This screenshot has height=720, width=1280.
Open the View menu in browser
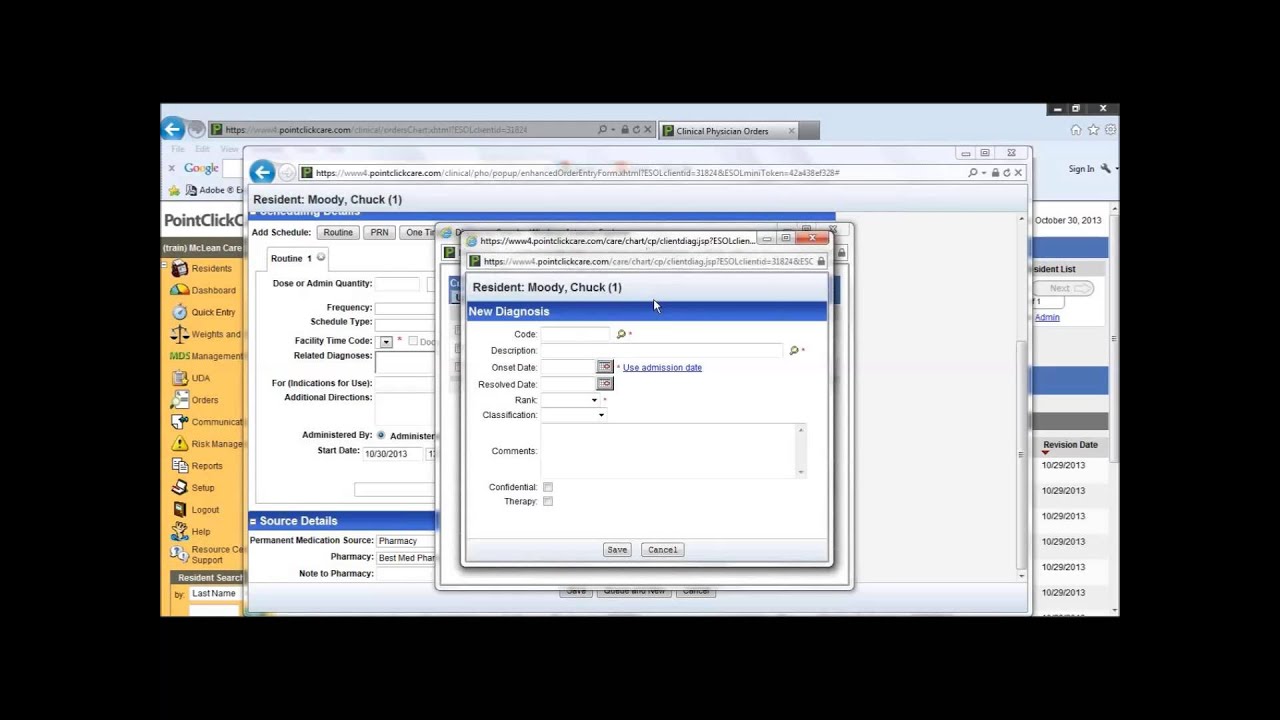pos(229,149)
